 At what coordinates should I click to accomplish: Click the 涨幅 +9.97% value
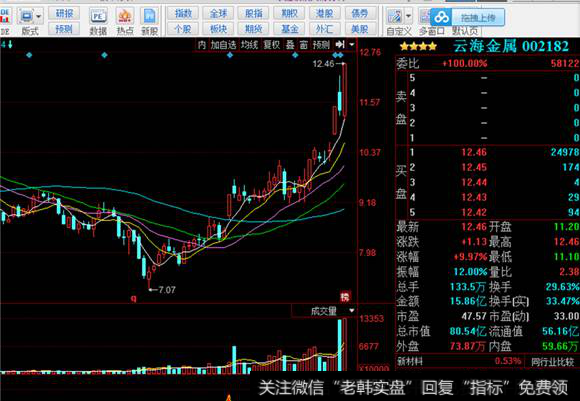471,257
